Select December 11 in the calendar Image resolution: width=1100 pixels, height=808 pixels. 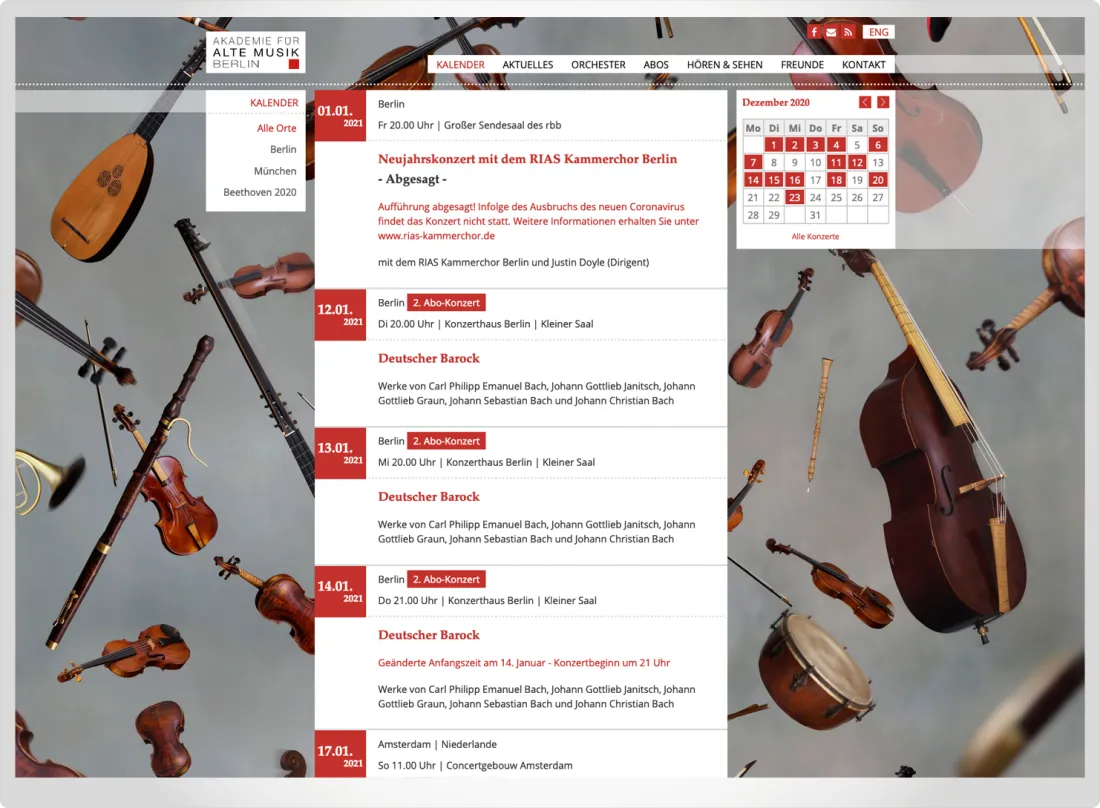(836, 163)
